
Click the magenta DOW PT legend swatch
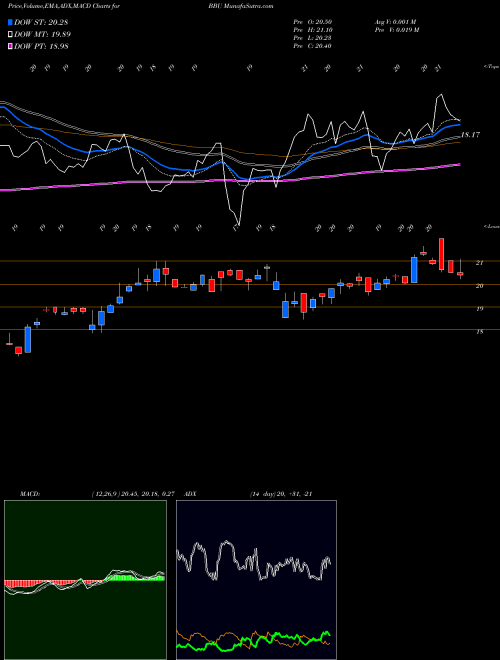click(x=10, y=47)
